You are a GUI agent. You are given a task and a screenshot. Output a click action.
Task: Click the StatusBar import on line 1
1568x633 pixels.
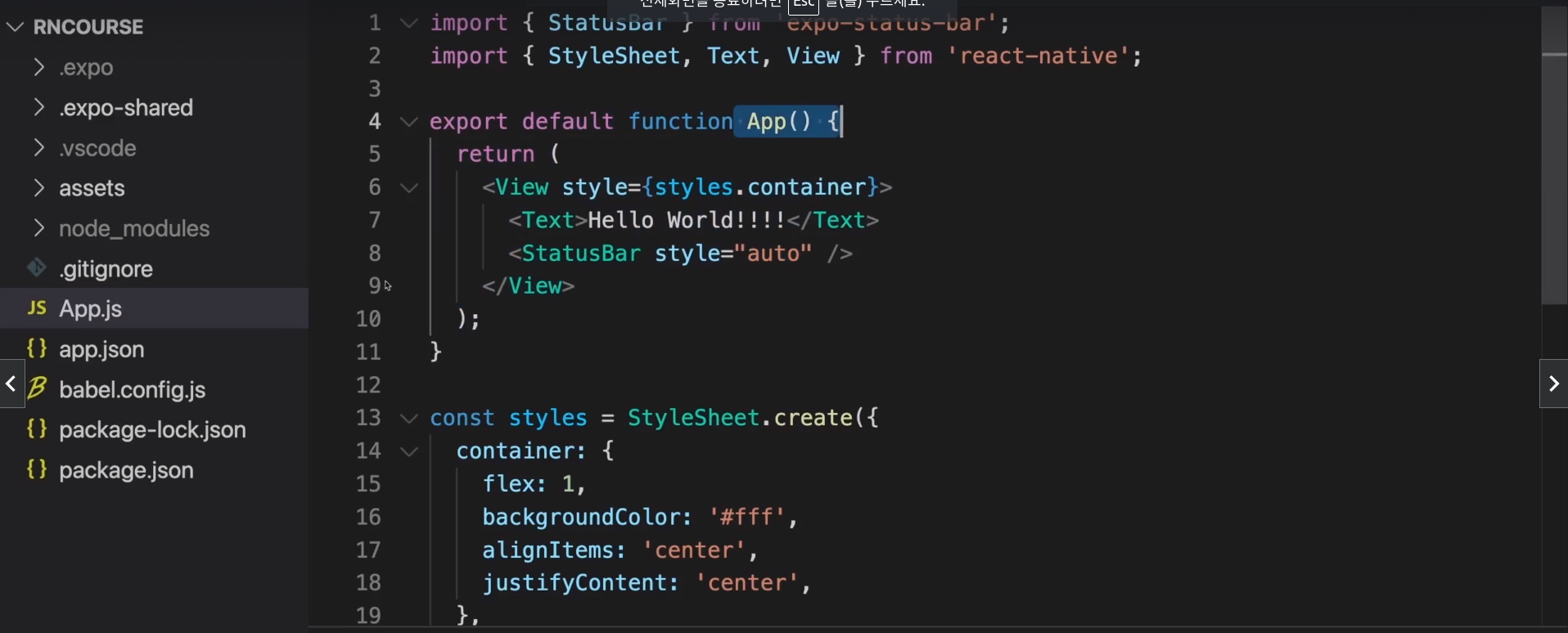click(607, 23)
